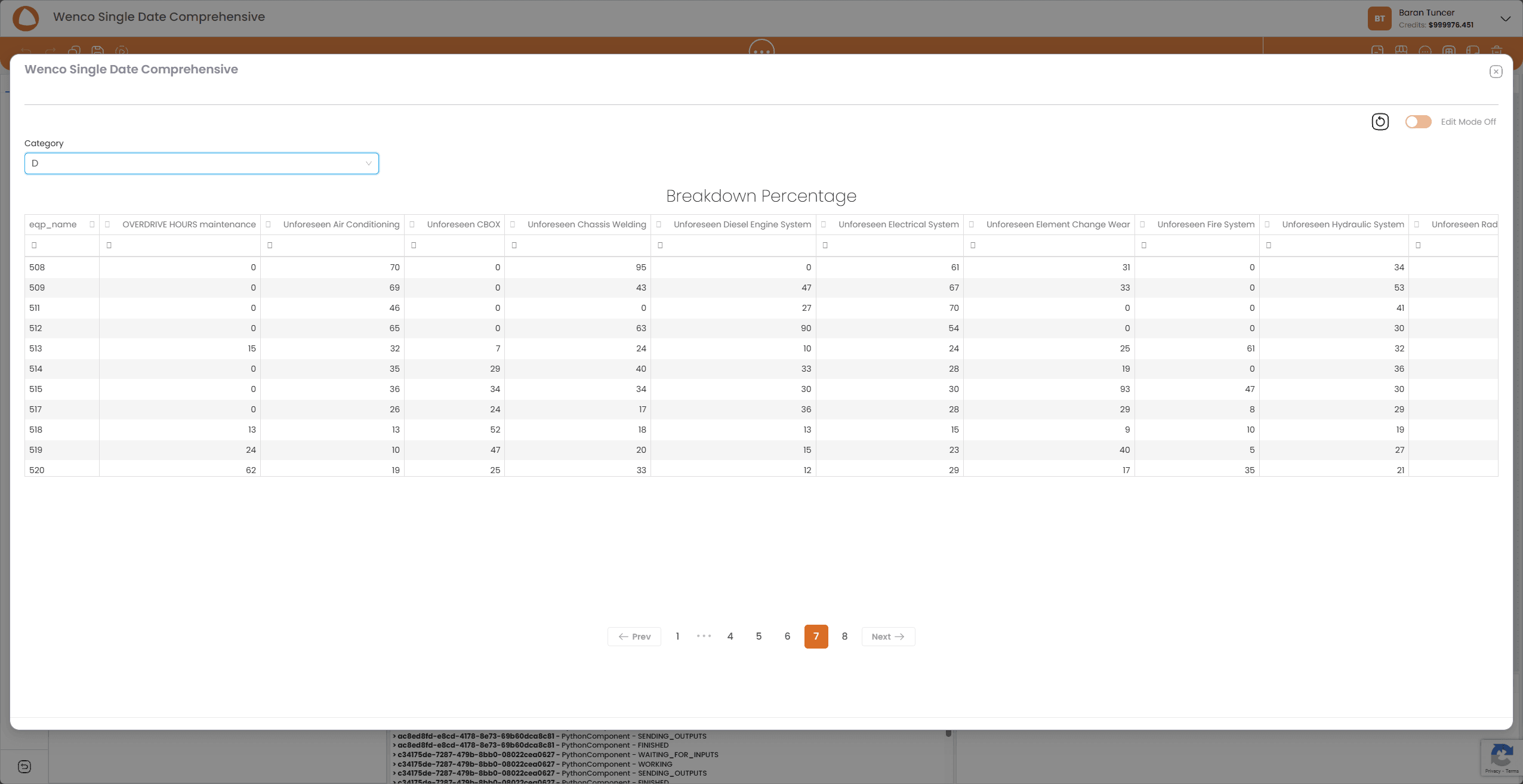This screenshot has height=784, width=1523.
Task: Open page 8 of the table
Action: point(844,636)
